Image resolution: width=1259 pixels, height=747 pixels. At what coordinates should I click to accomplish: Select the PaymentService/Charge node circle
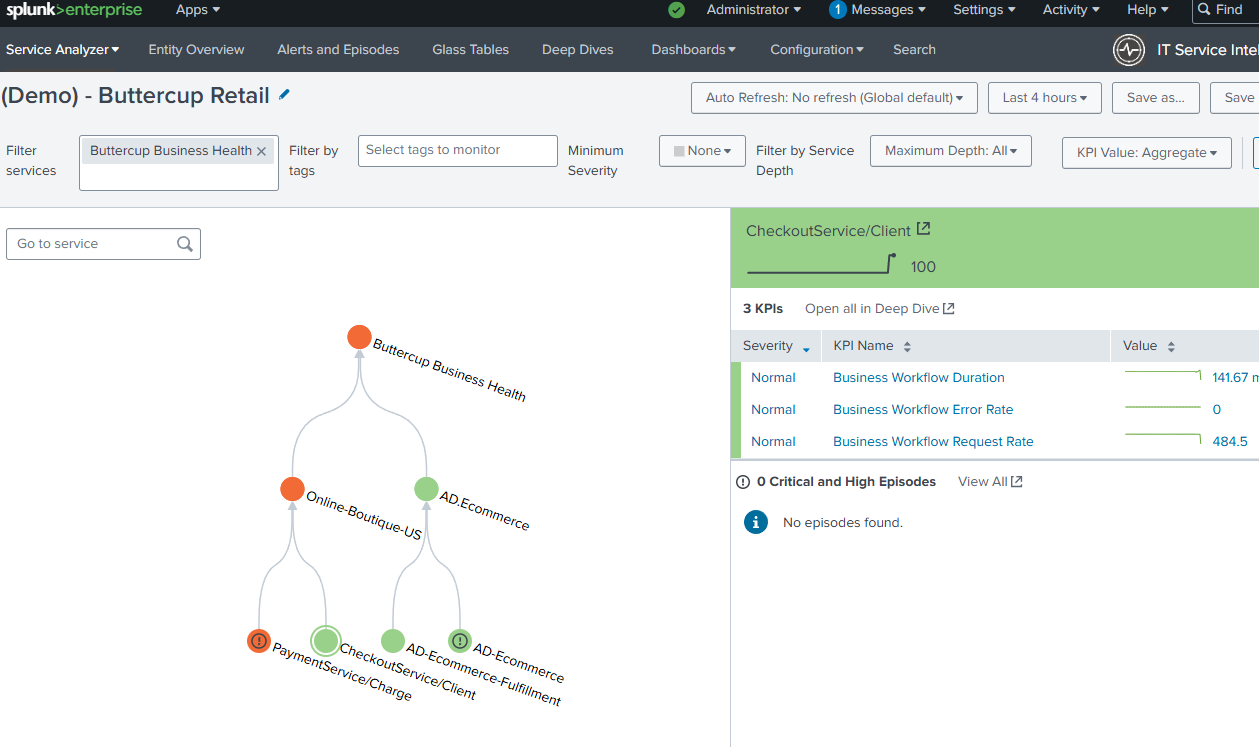259,641
